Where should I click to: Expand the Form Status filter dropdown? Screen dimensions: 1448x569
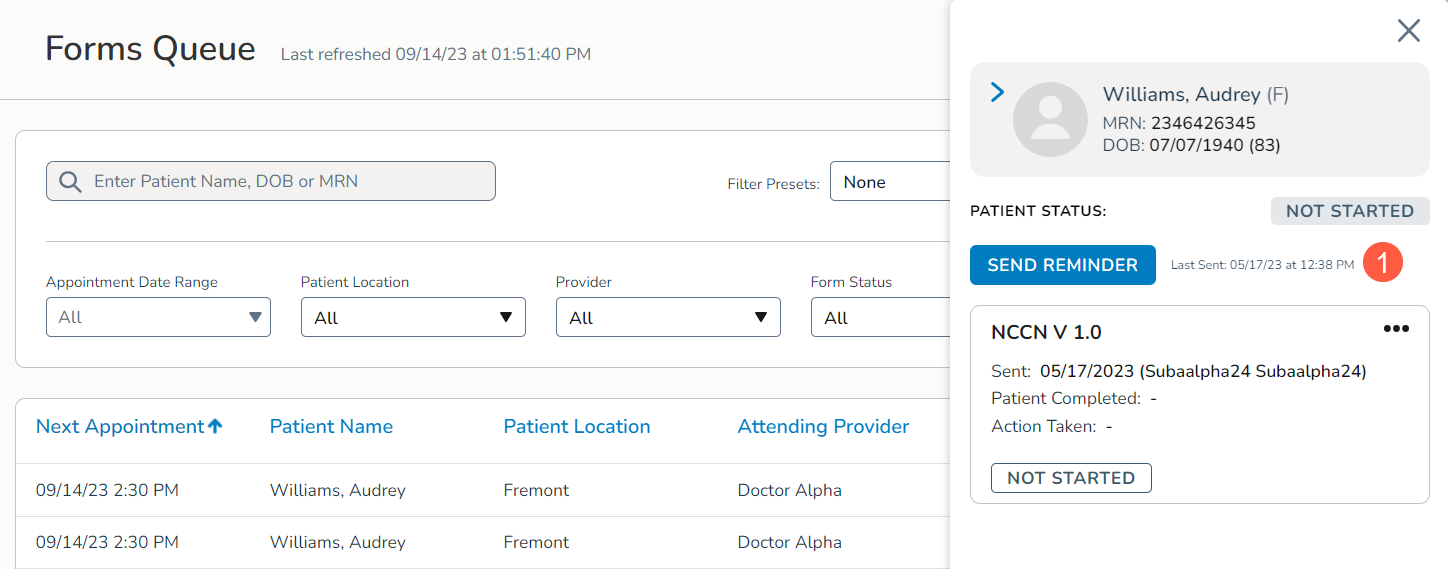click(x=878, y=318)
